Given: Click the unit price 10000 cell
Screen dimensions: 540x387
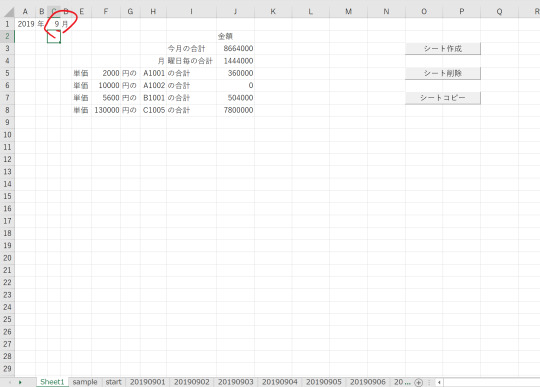Looking at the screenshot, I should click(x=106, y=85).
